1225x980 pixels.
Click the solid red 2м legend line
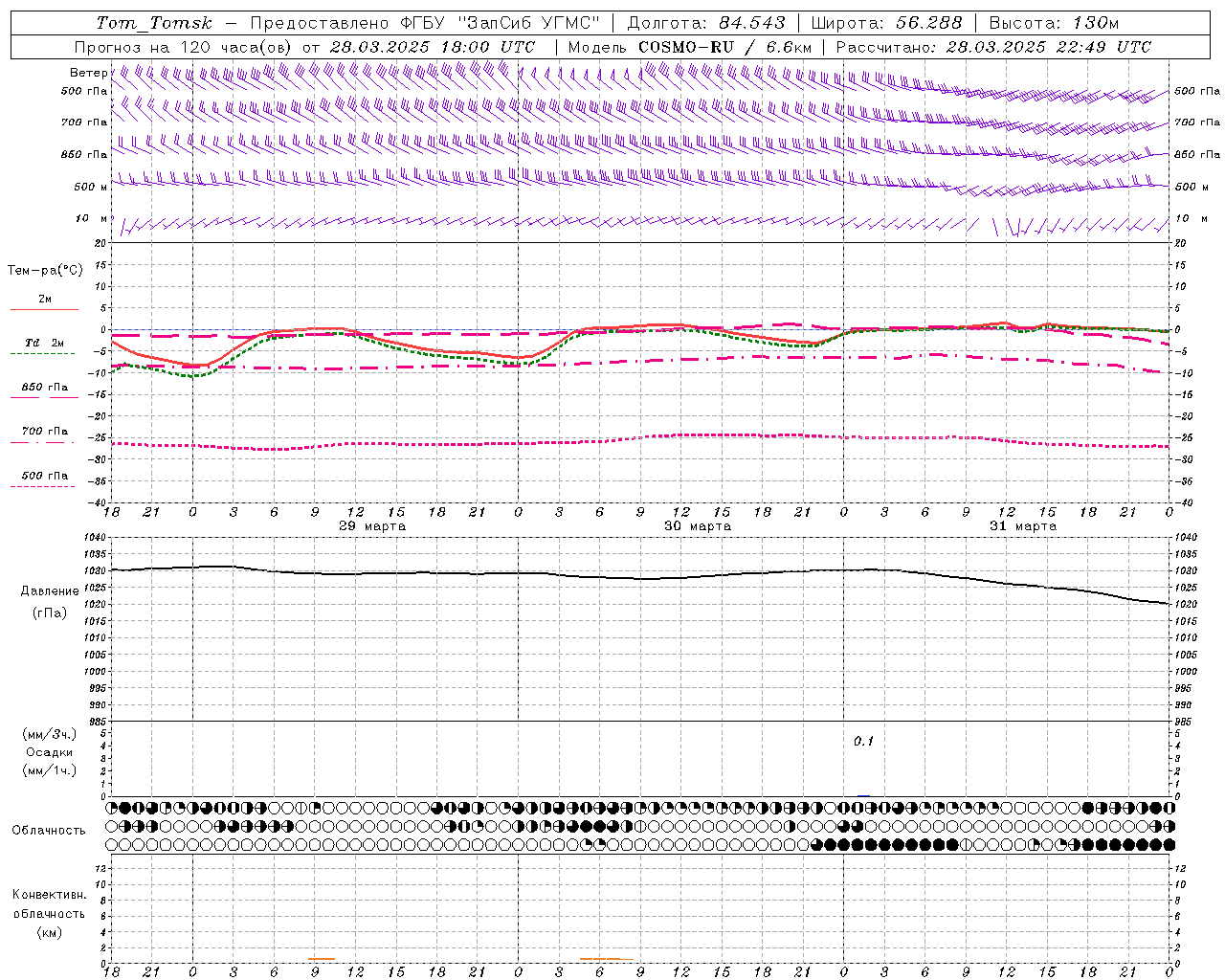click(x=44, y=310)
